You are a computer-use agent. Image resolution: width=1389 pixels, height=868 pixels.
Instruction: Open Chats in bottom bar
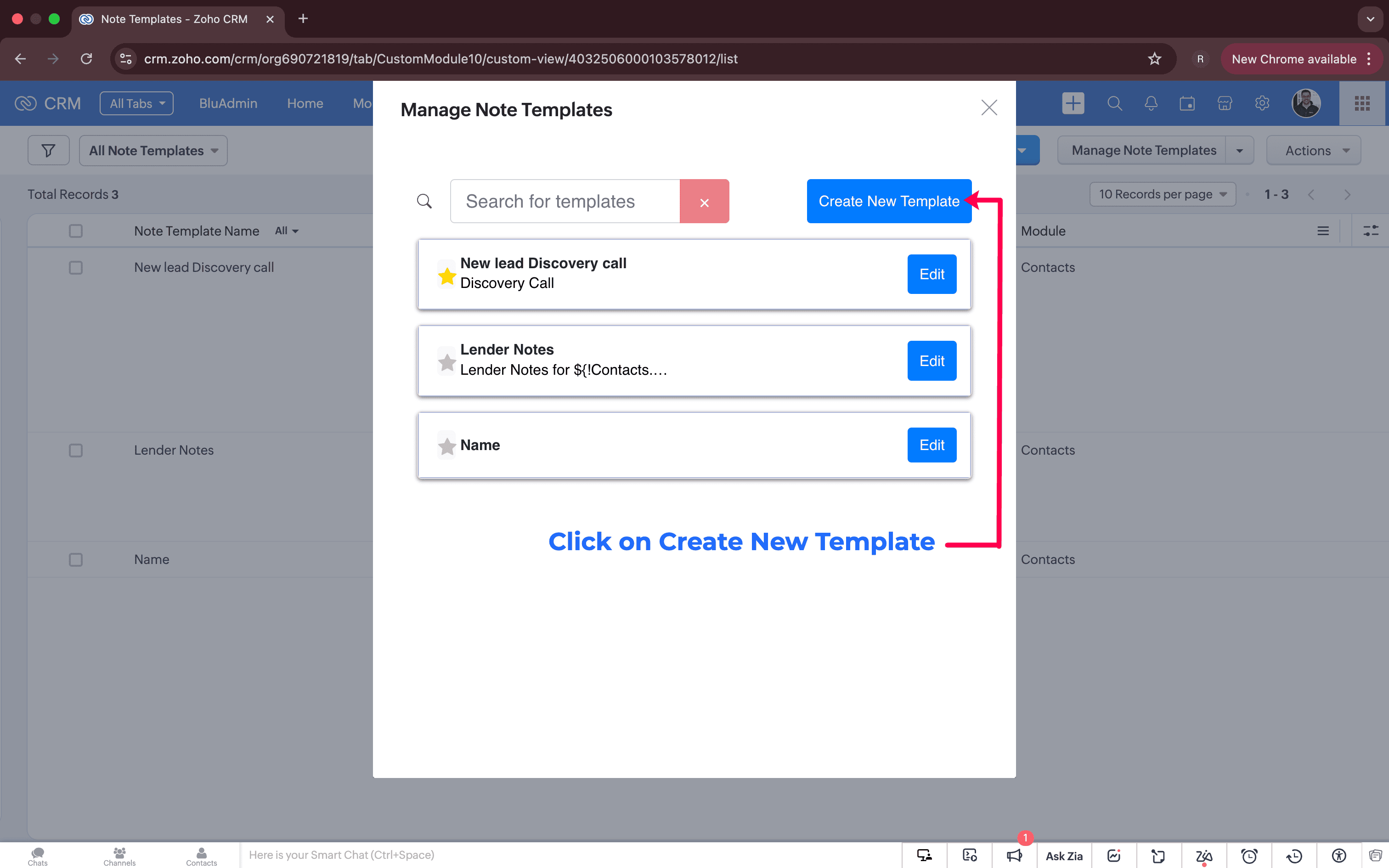click(38, 856)
